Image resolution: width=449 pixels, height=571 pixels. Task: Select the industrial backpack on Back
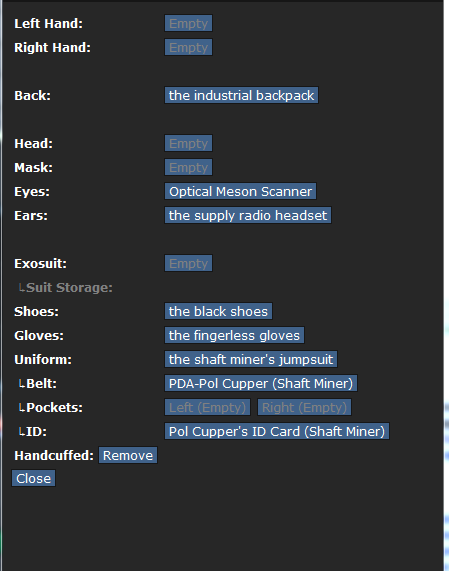pyautogui.click(x=241, y=95)
